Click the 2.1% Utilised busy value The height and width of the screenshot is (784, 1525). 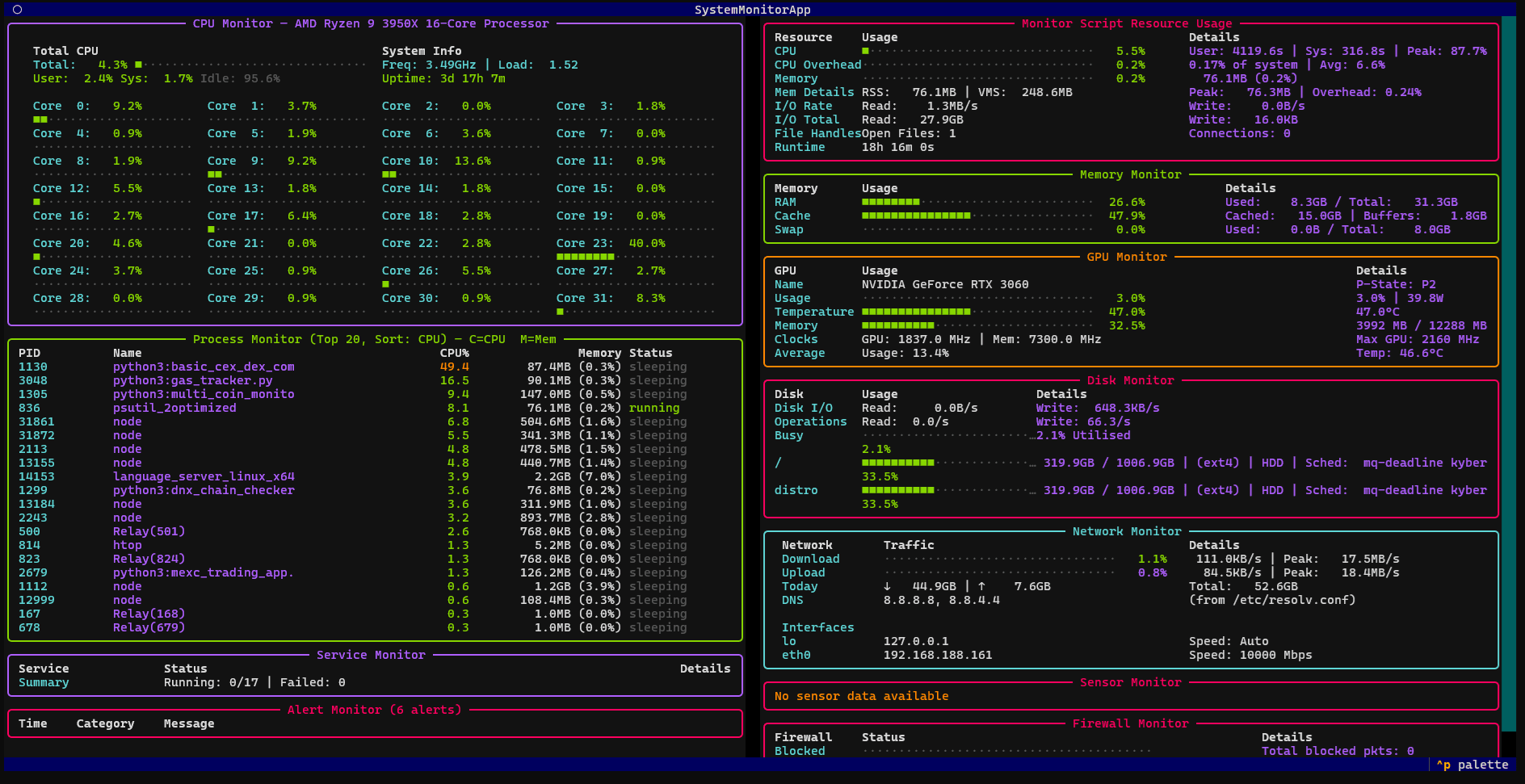pos(1083,435)
